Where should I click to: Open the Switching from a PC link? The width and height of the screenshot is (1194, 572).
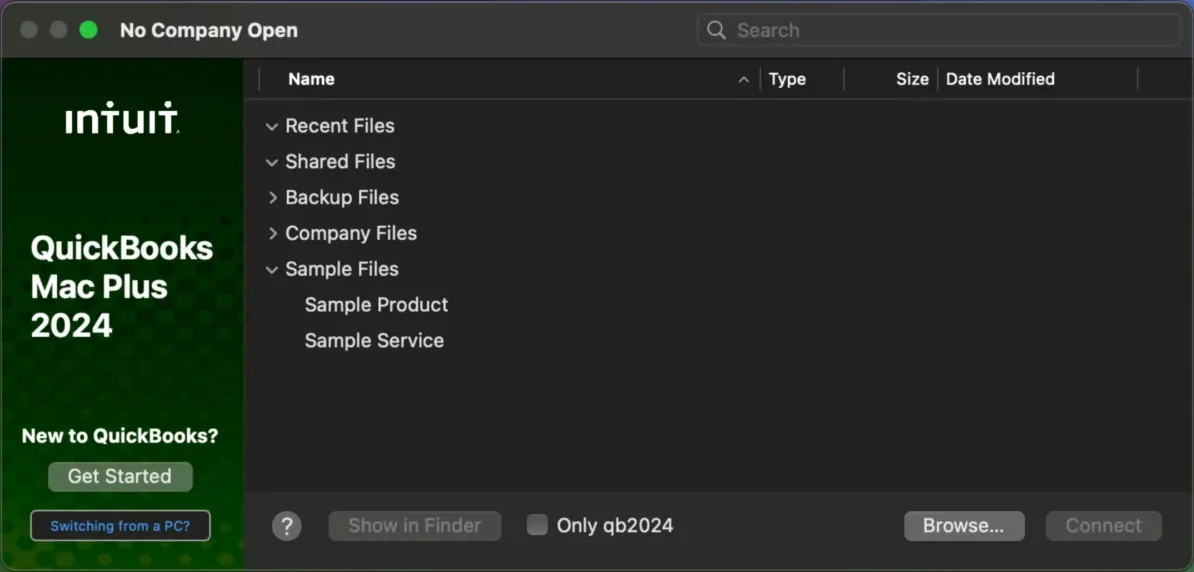click(x=120, y=526)
